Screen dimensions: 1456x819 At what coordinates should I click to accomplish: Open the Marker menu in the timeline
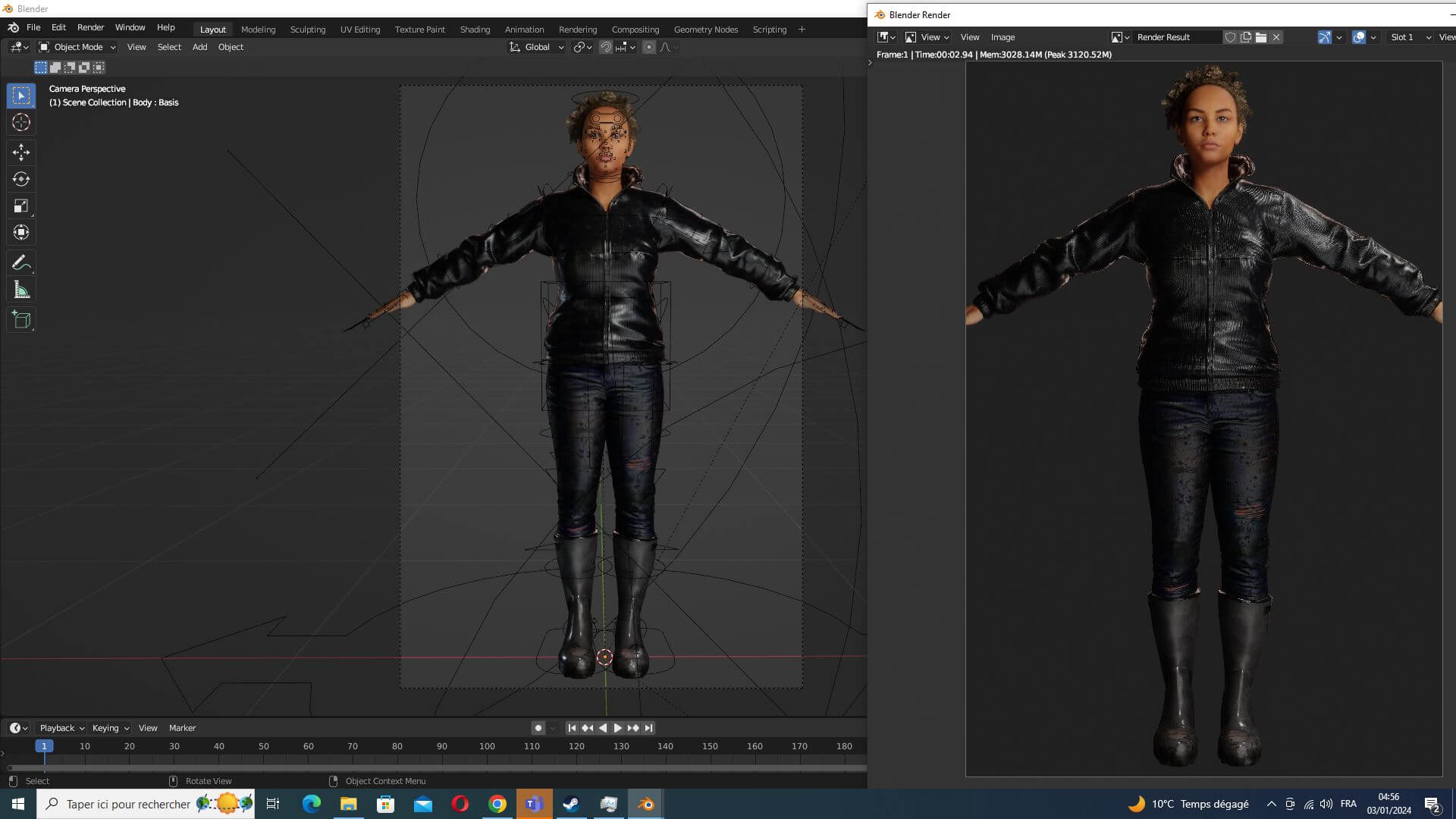[182, 728]
